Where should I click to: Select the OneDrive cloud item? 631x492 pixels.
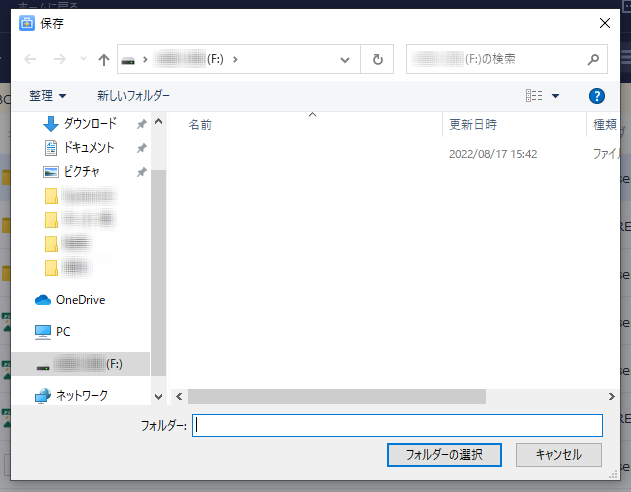[80, 300]
